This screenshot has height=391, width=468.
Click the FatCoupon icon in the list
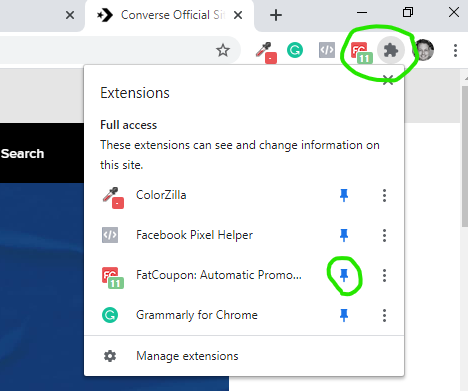pyautogui.click(x=113, y=277)
